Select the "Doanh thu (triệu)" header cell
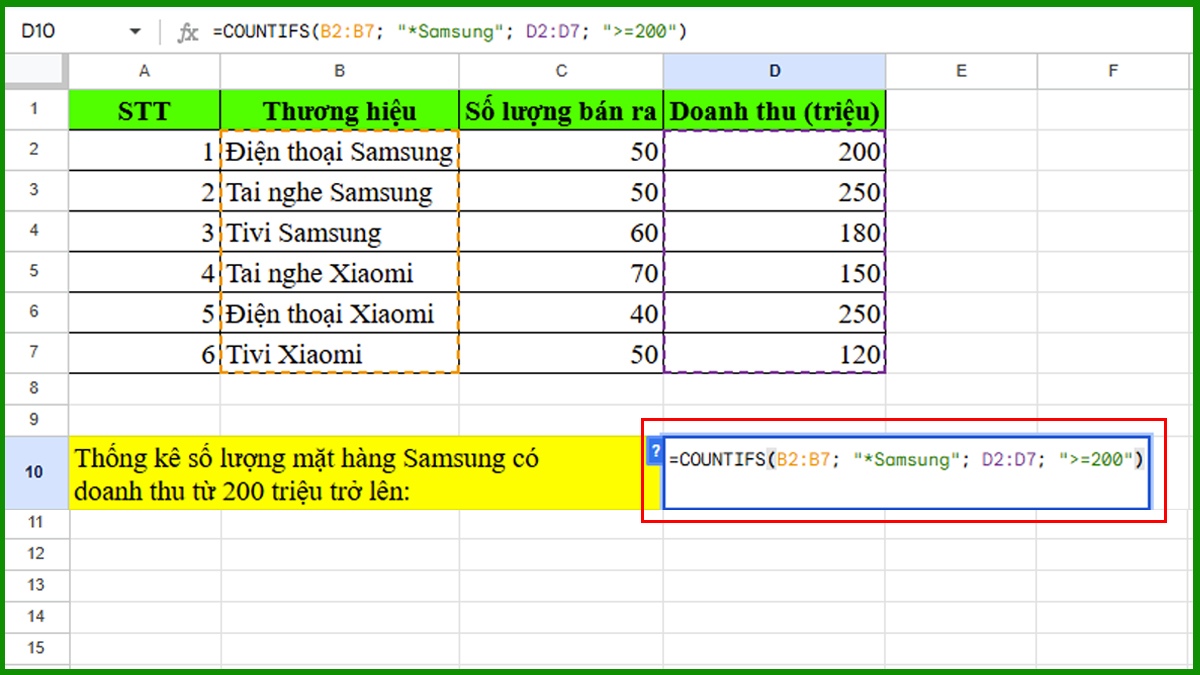The height and width of the screenshot is (675, 1200). (x=775, y=111)
